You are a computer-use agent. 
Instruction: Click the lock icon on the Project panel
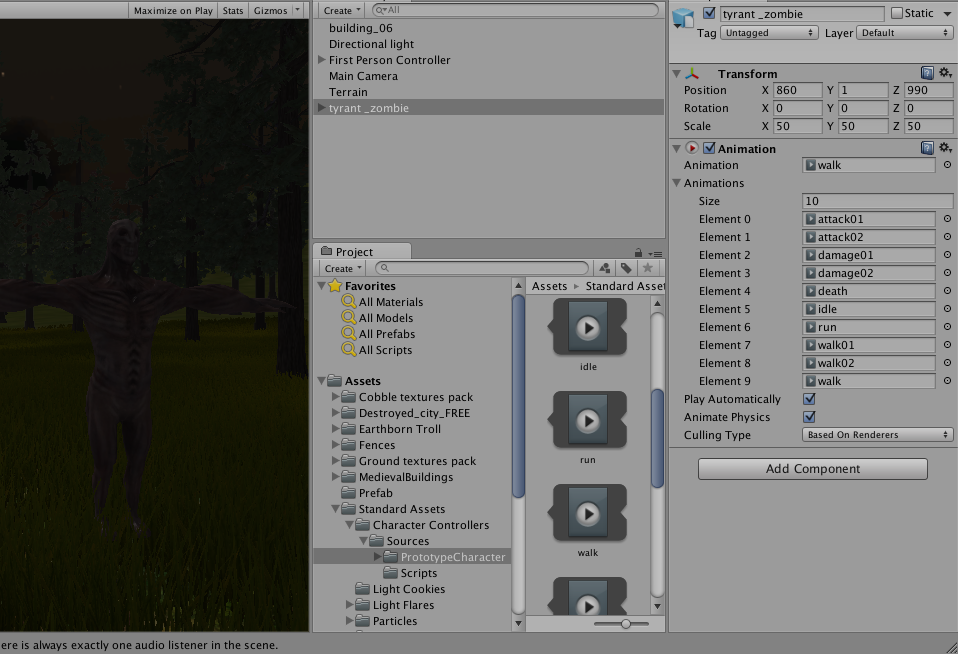(637, 251)
